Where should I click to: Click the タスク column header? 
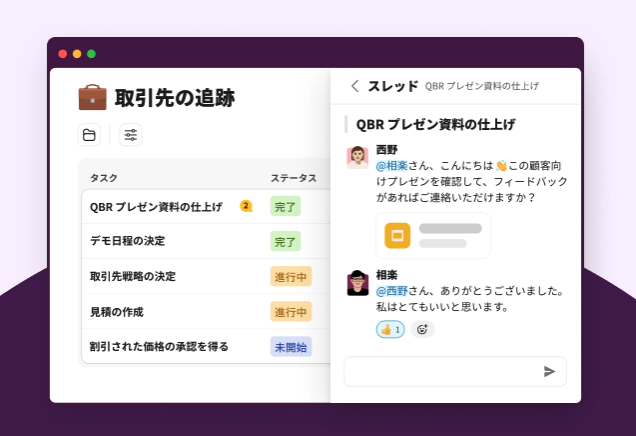(104, 178)
